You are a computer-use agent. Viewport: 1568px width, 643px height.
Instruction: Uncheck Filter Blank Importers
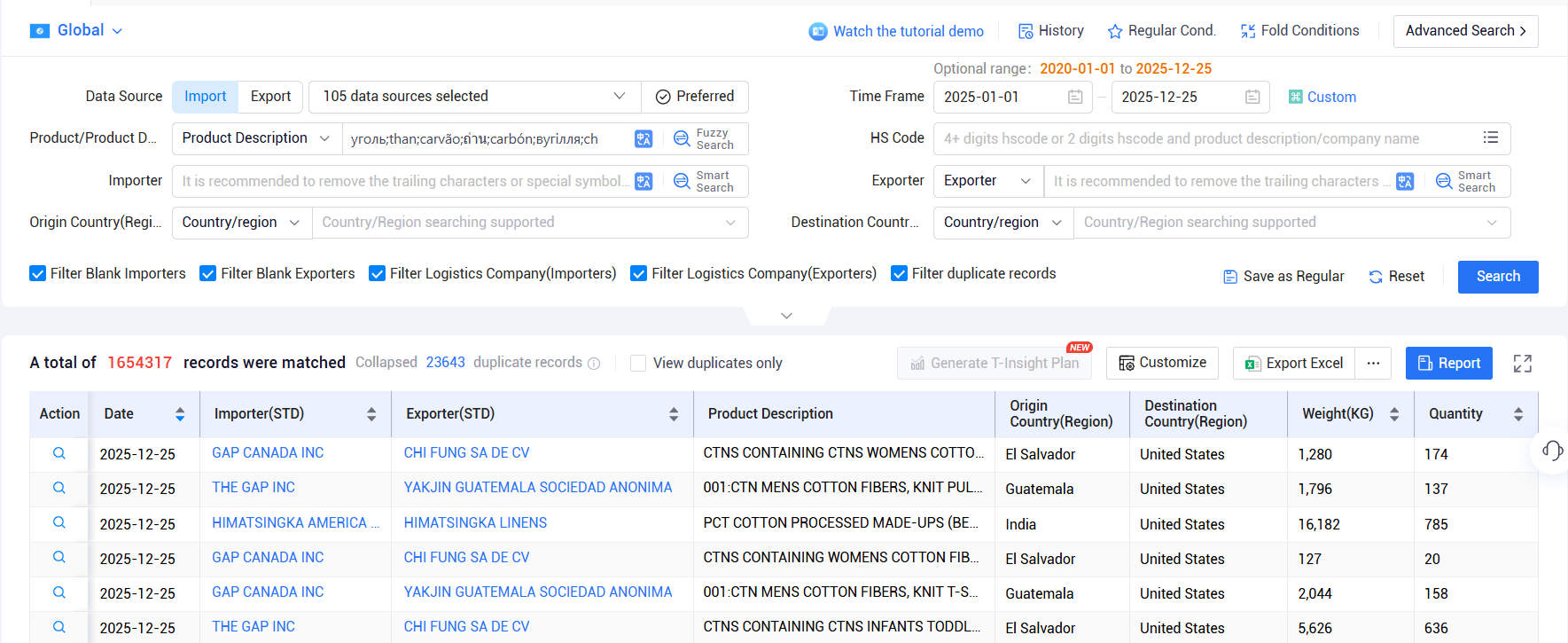coord(38,273)
